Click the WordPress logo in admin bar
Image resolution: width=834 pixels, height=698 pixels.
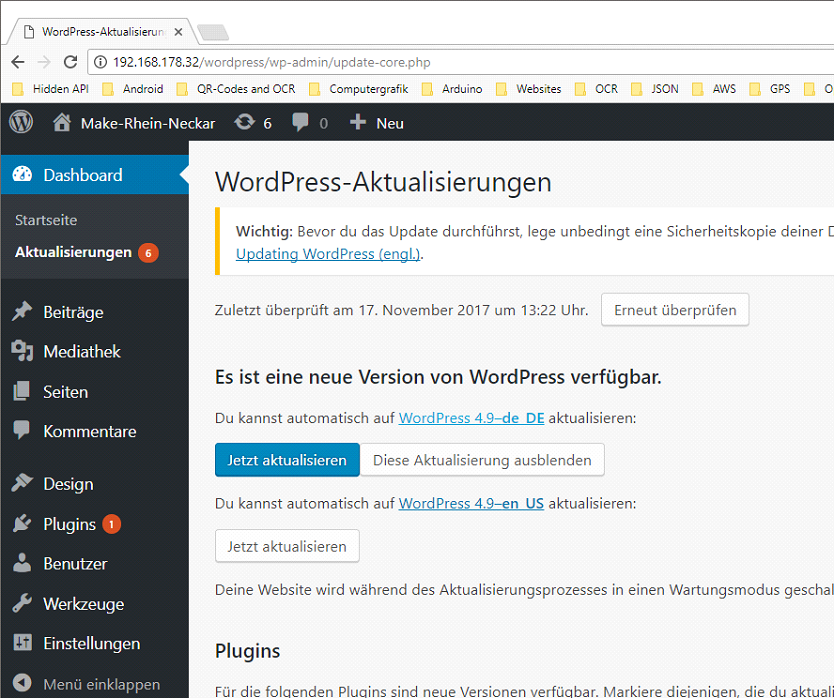21,123
